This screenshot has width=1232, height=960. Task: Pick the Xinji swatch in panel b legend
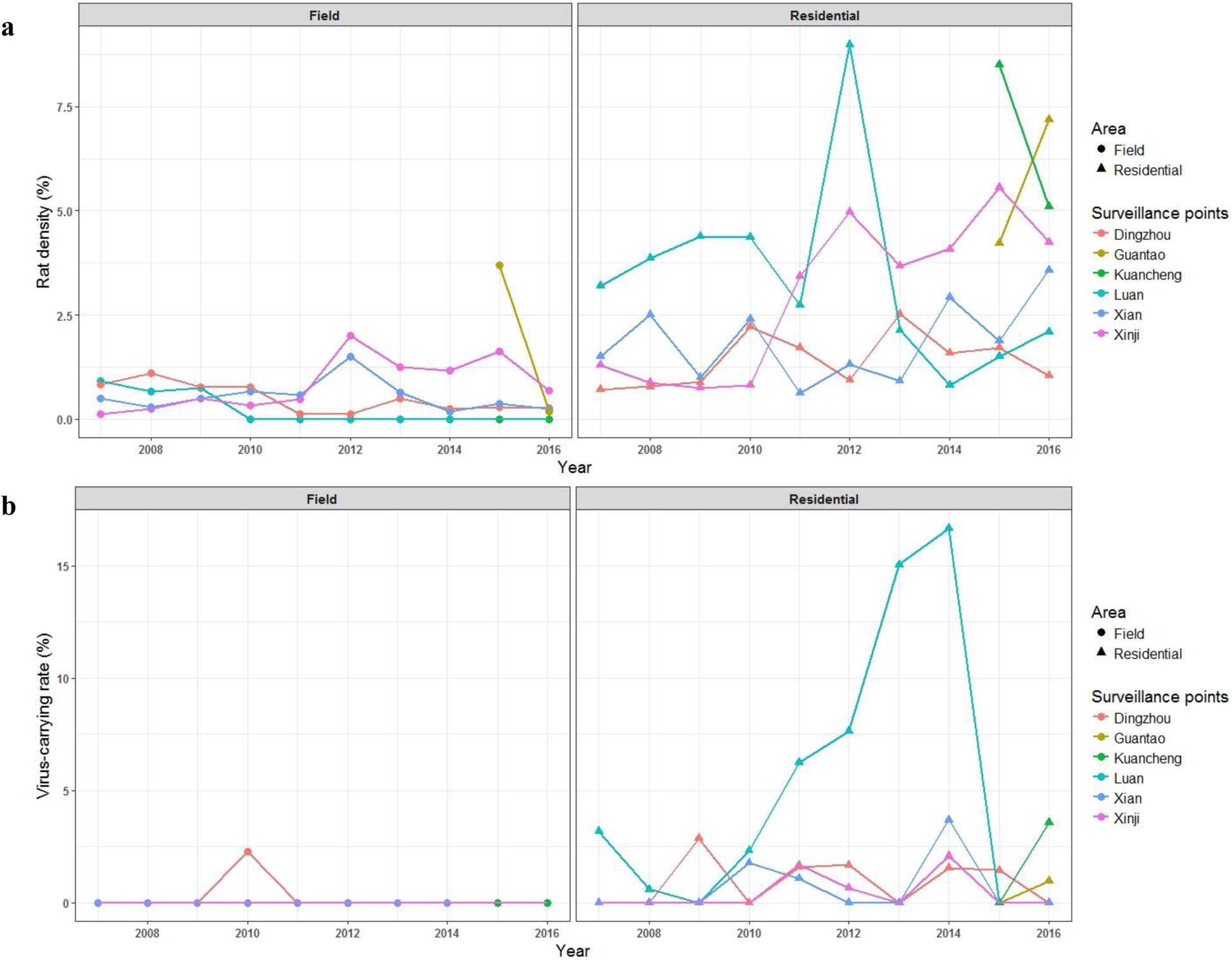[x=1102, y=818]
